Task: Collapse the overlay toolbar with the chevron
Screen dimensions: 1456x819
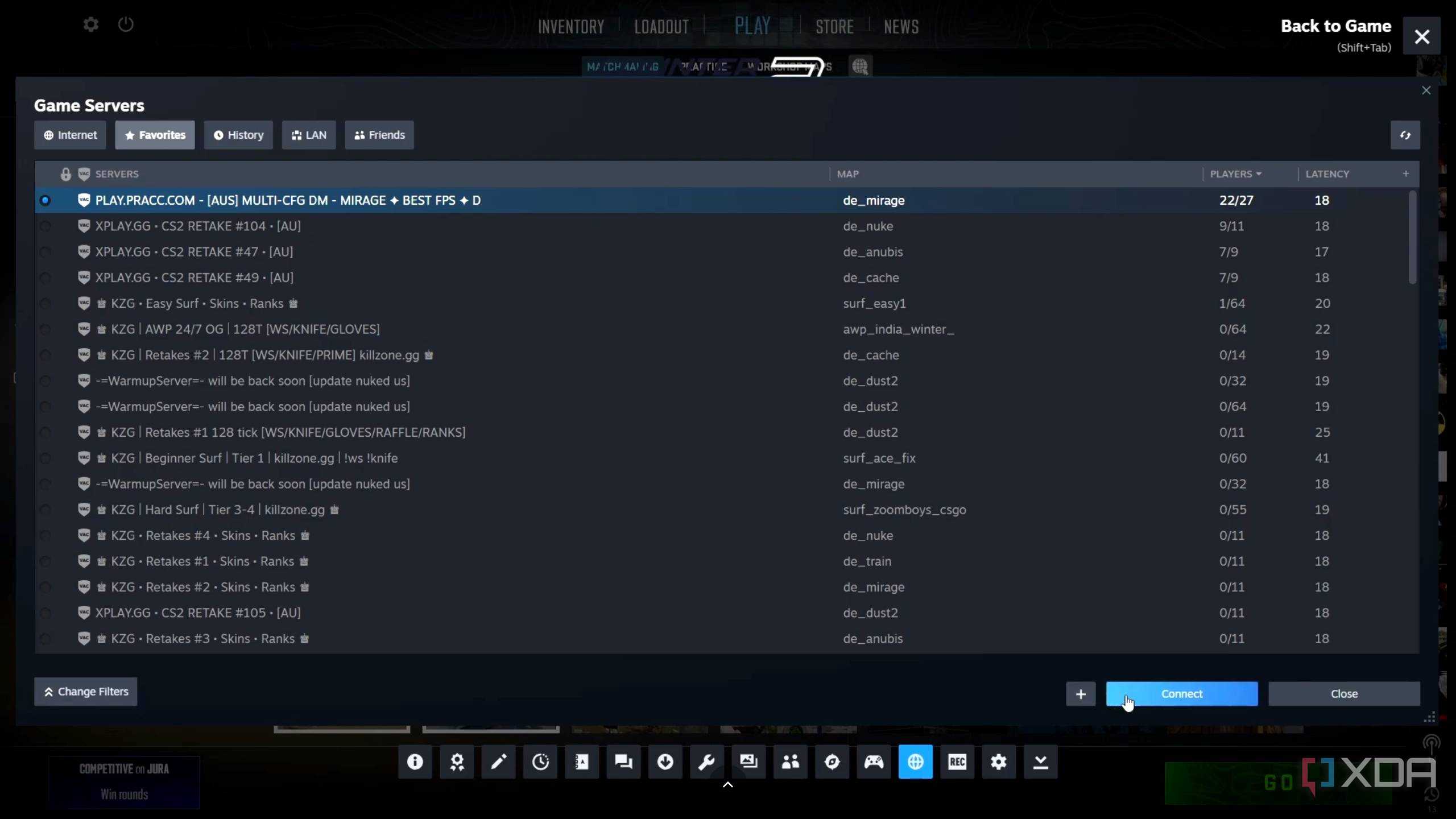Action: pos(728,785)
